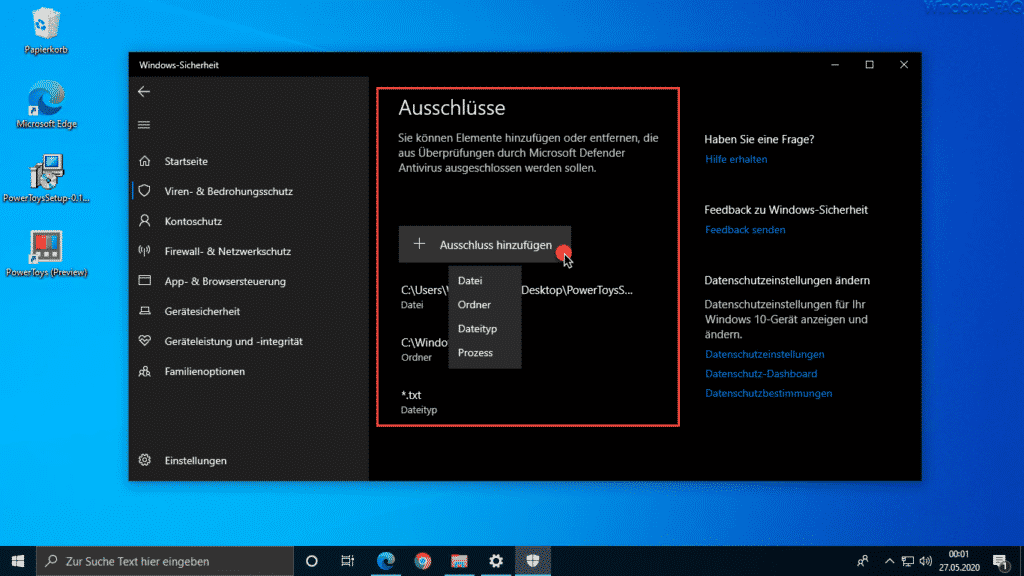Open the Datenschutz-Dashboard link
Screen dimensions: 1024x576
761,374
